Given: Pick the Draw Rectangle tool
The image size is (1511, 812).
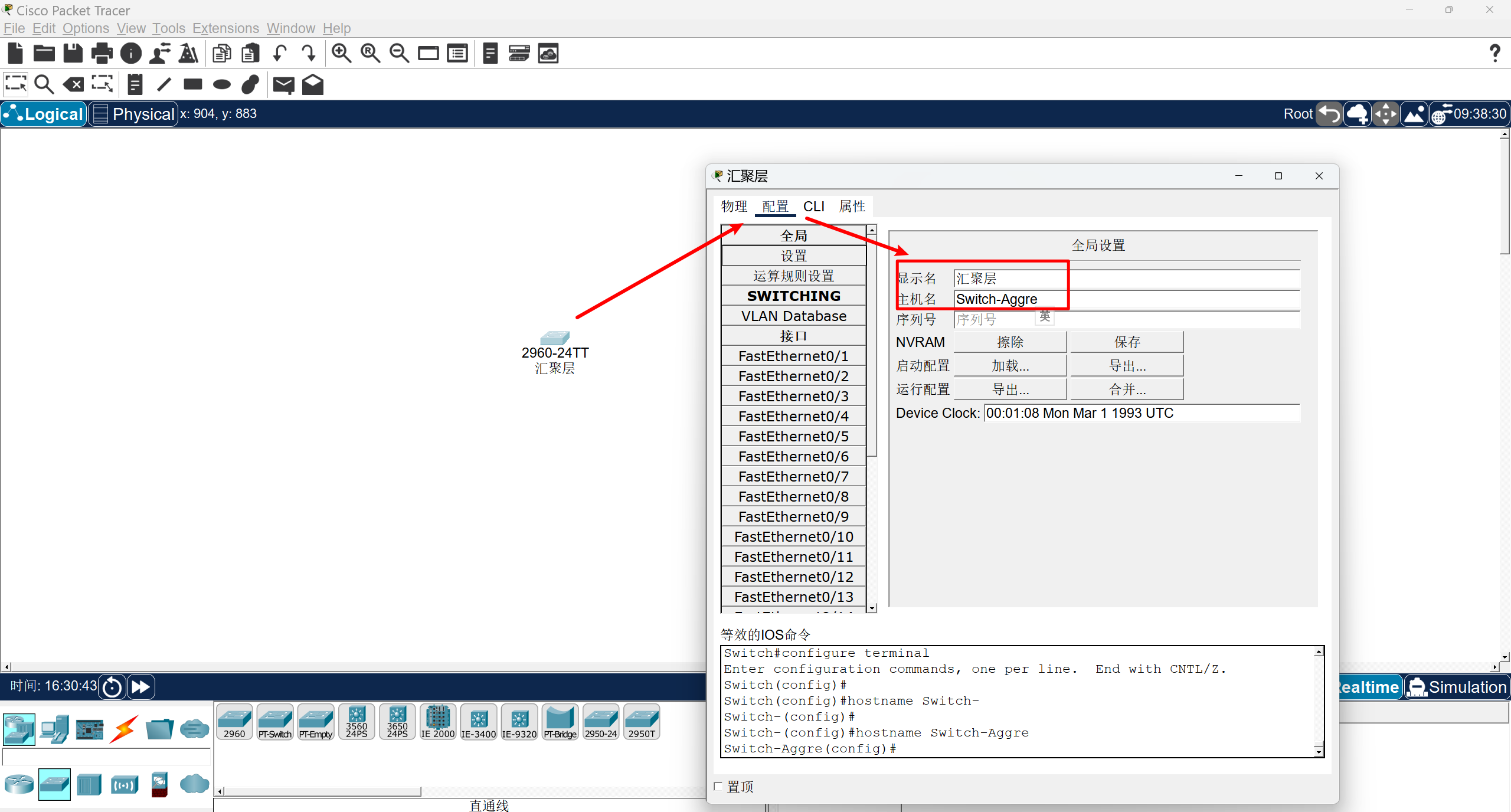Looking at the screenshot, I should coord(193,84).
